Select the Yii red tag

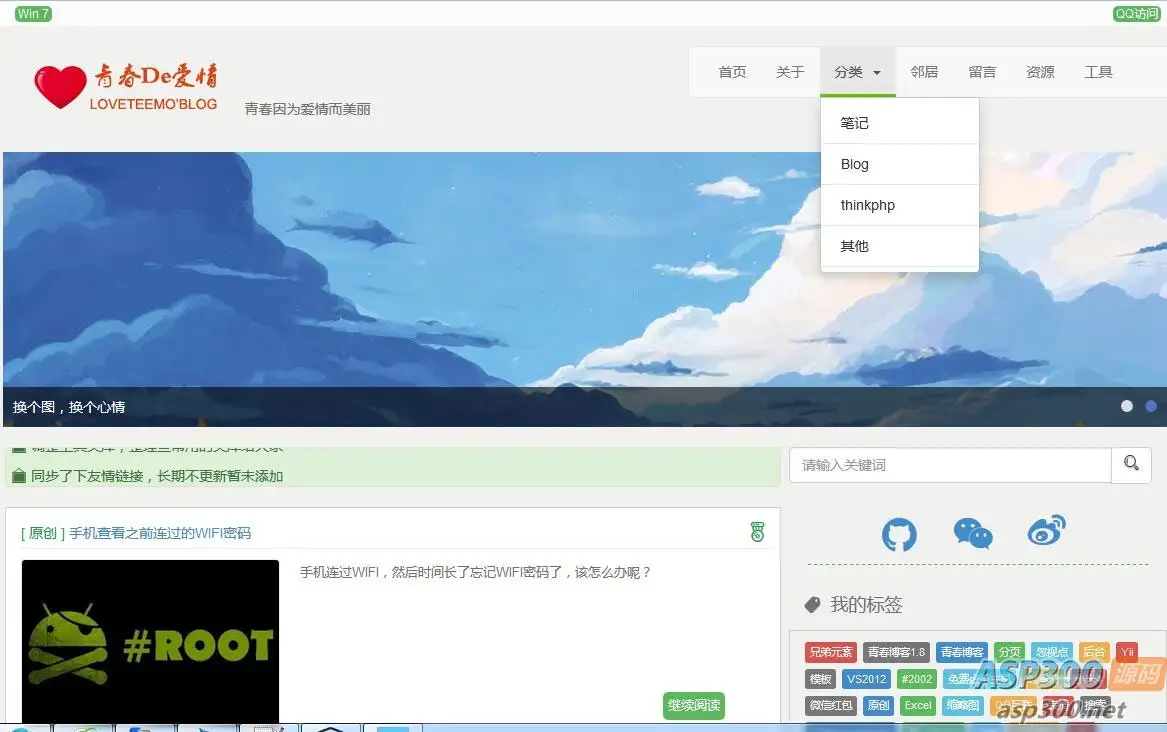click(x=1127, y=652)
